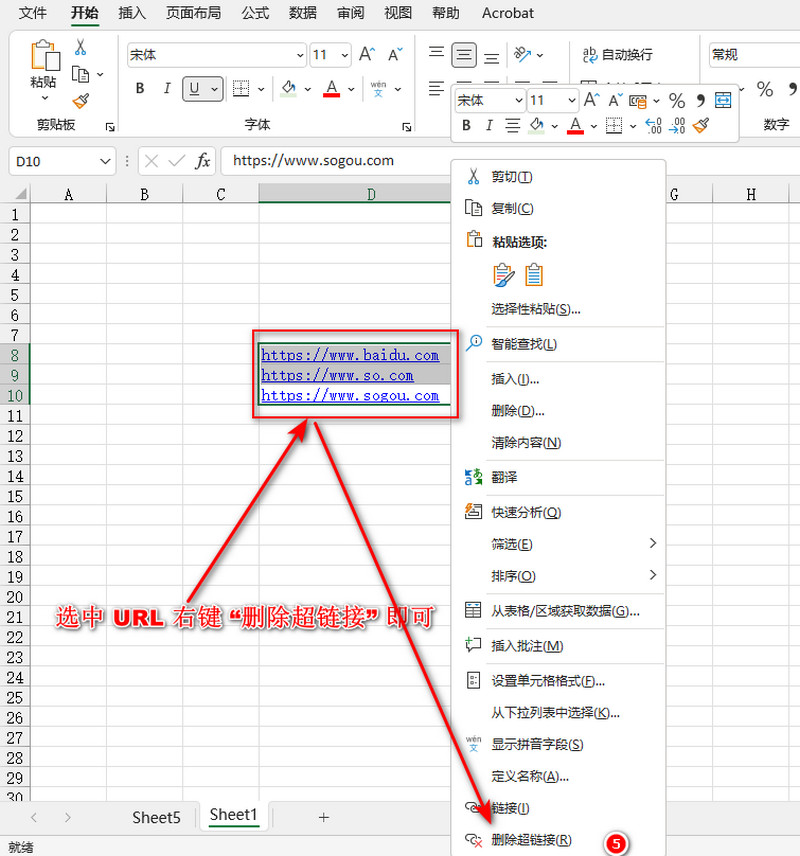This screenshot has height=856, width=800.
Task: Click the comma style icon in mini toolbar
Action: click(700, 100)
